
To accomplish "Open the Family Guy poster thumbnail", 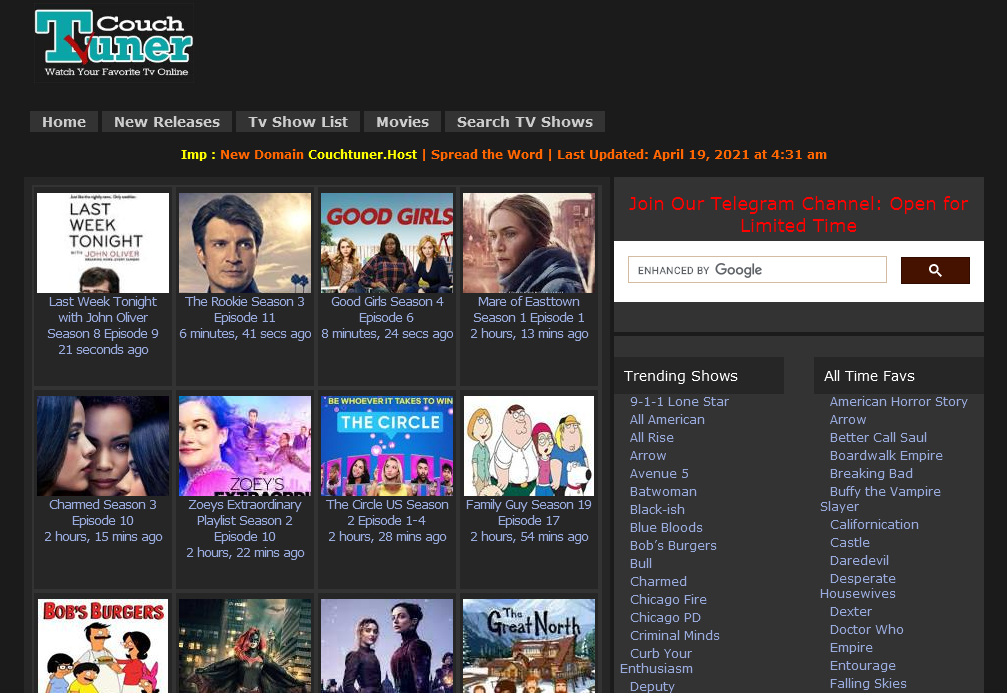I will pos(529,446).
